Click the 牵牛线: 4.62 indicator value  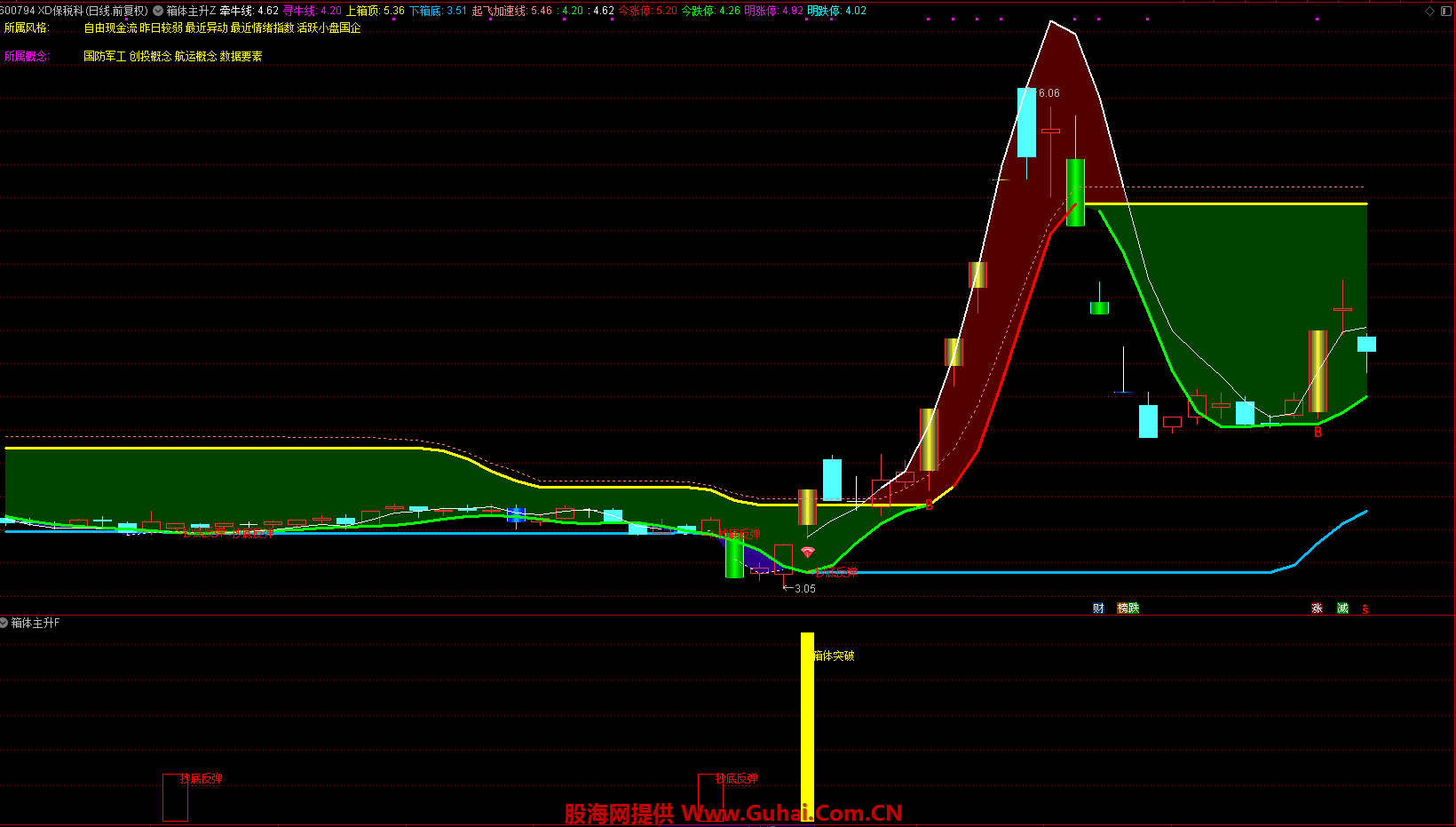click(x=249, y=11)
